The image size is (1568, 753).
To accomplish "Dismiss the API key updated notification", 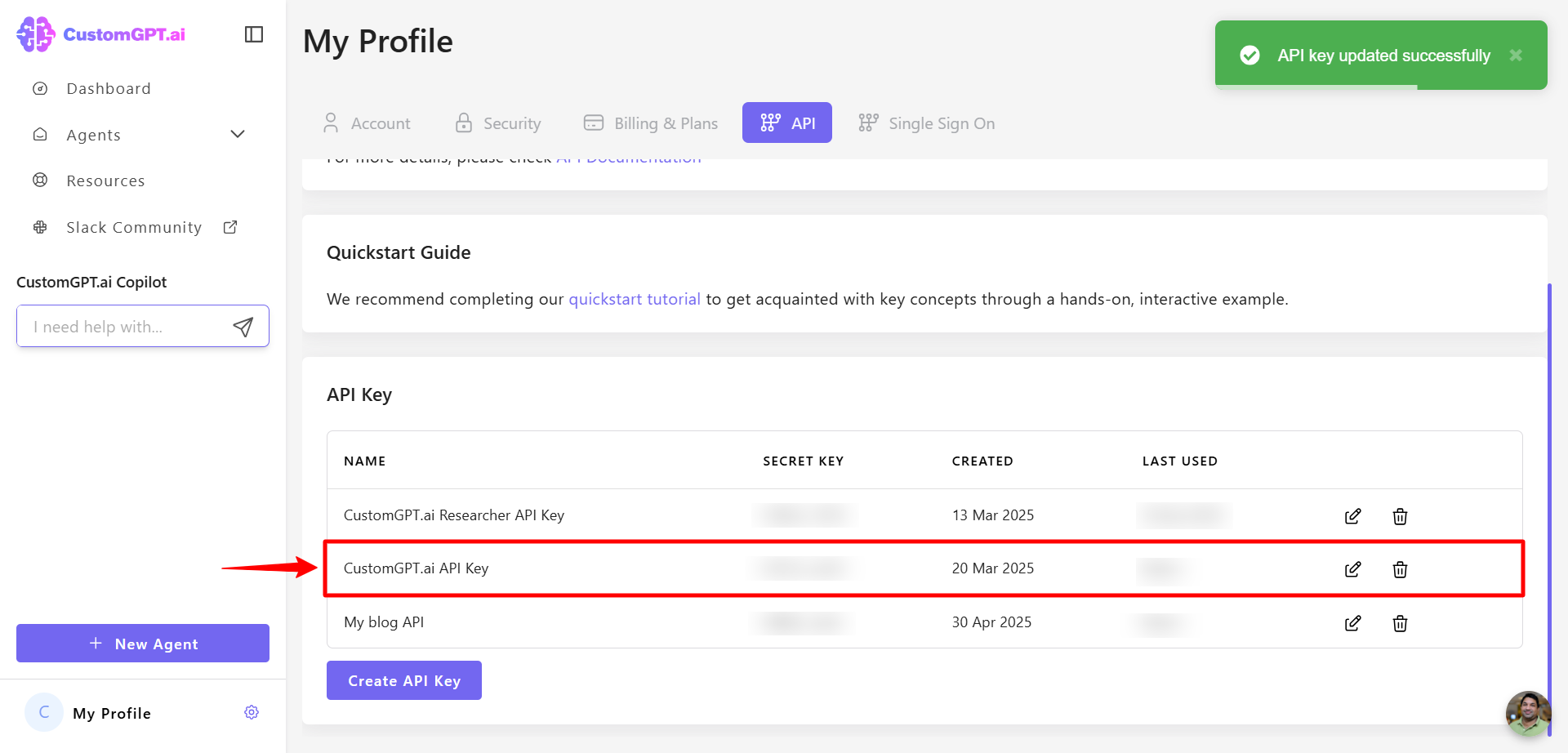I will (x=1516, y=55).
